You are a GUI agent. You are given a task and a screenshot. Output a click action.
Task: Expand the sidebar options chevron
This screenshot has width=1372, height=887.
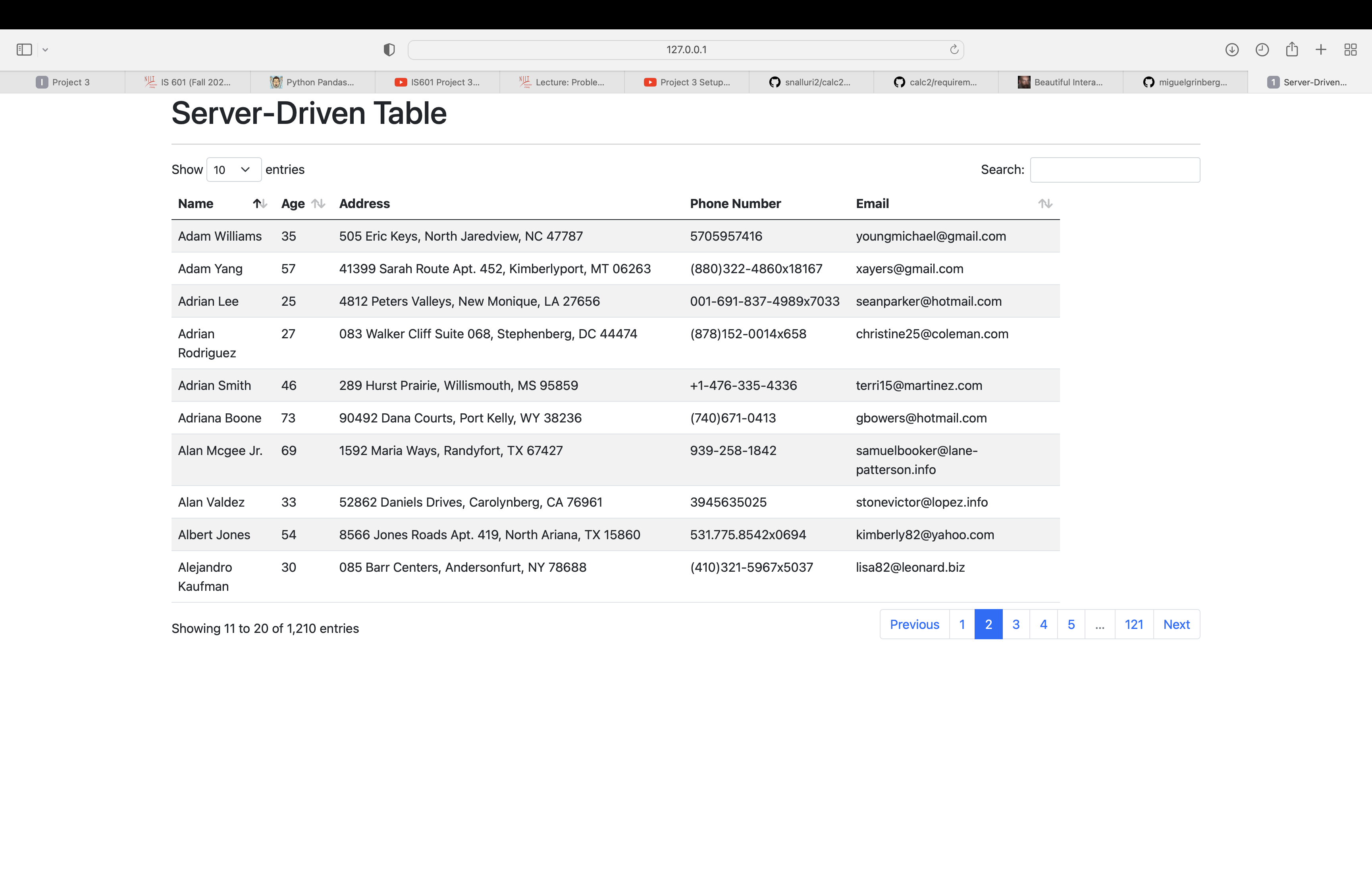coord(46,50)
